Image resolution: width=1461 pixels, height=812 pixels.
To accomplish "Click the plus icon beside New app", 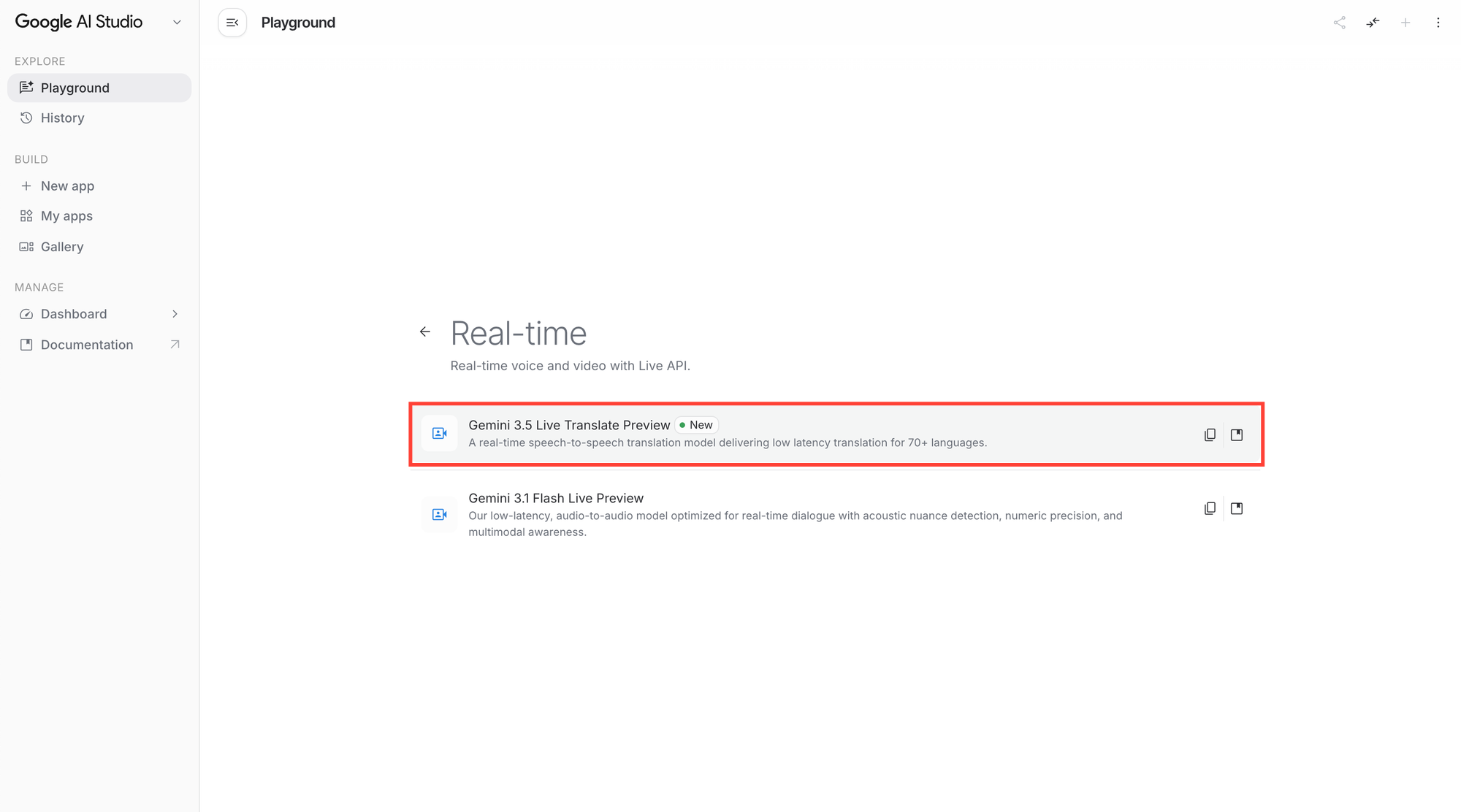I will pos(26,185).
